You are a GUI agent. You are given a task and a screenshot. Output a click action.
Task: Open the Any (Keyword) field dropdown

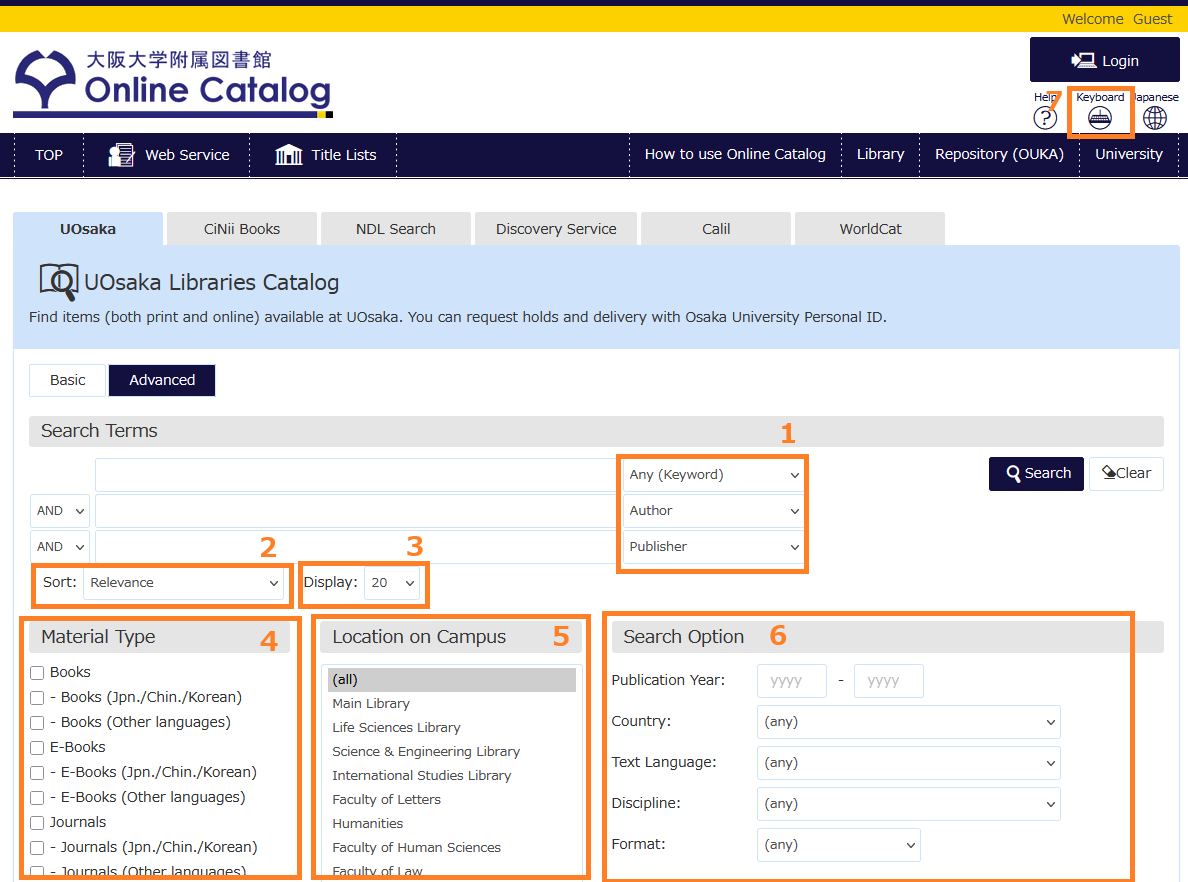(x=714, y=475)
